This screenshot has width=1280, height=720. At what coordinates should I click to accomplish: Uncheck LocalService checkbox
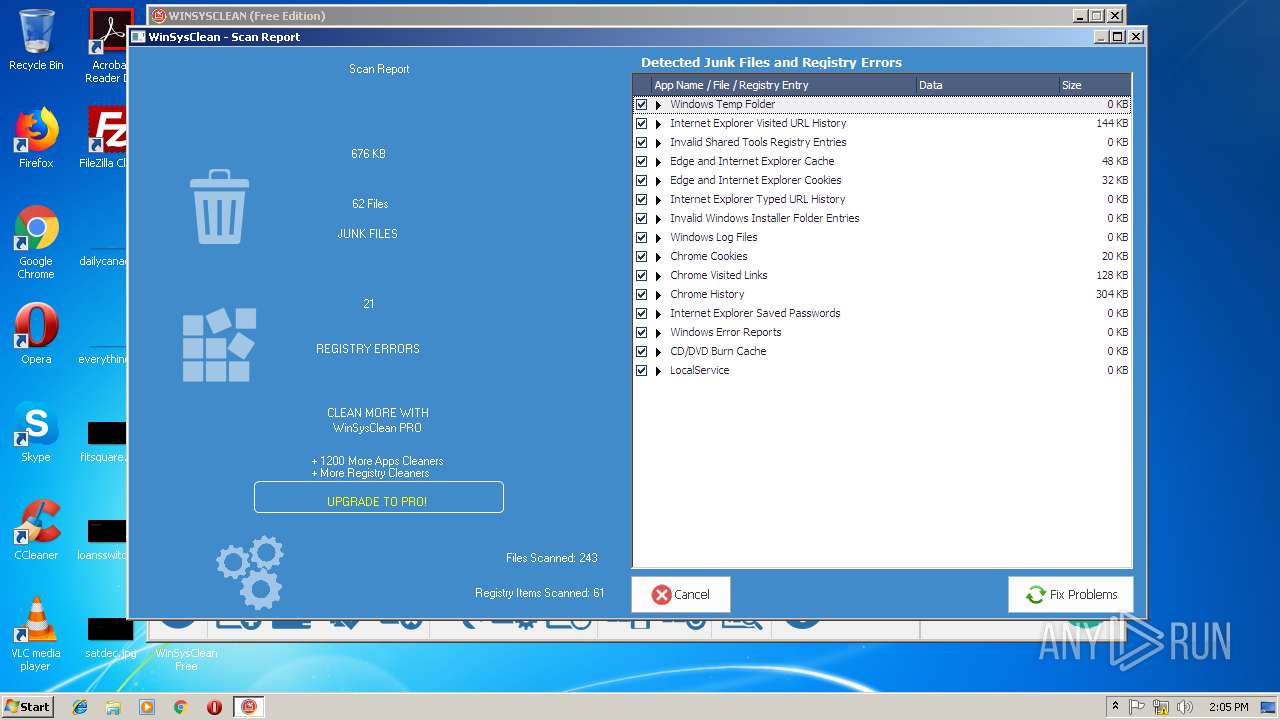(642, 370)
